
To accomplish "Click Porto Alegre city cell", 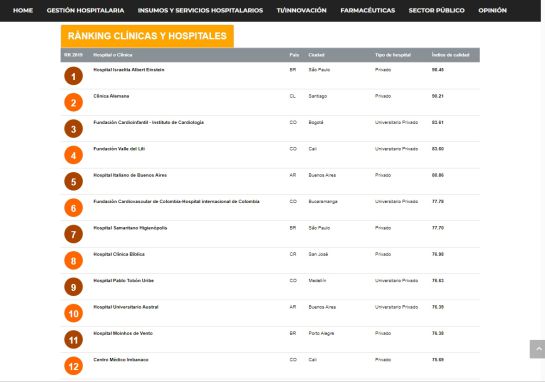I will pyautogui.click(x=321, y=333).
